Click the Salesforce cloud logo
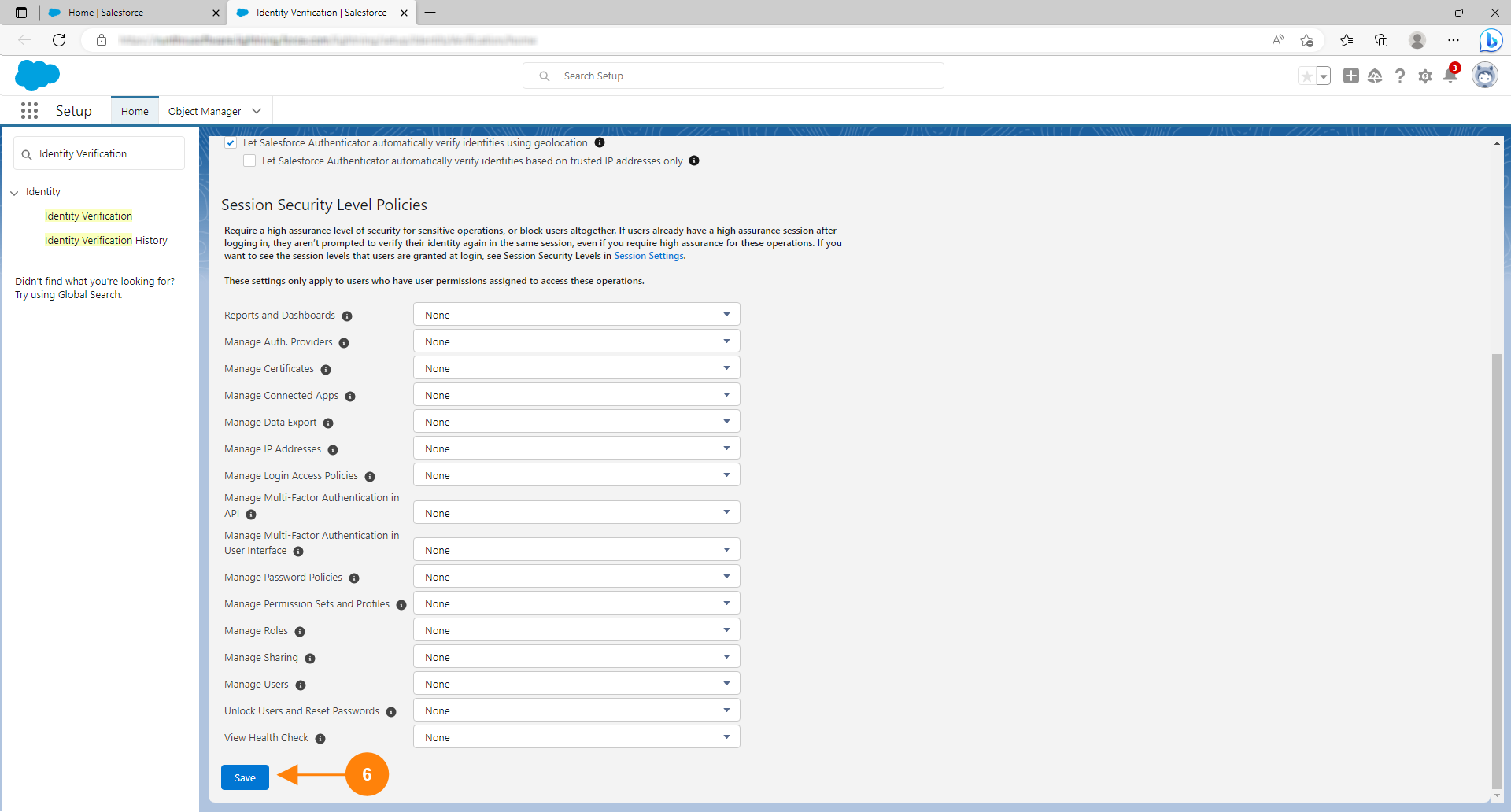 (x=37, y=76)
